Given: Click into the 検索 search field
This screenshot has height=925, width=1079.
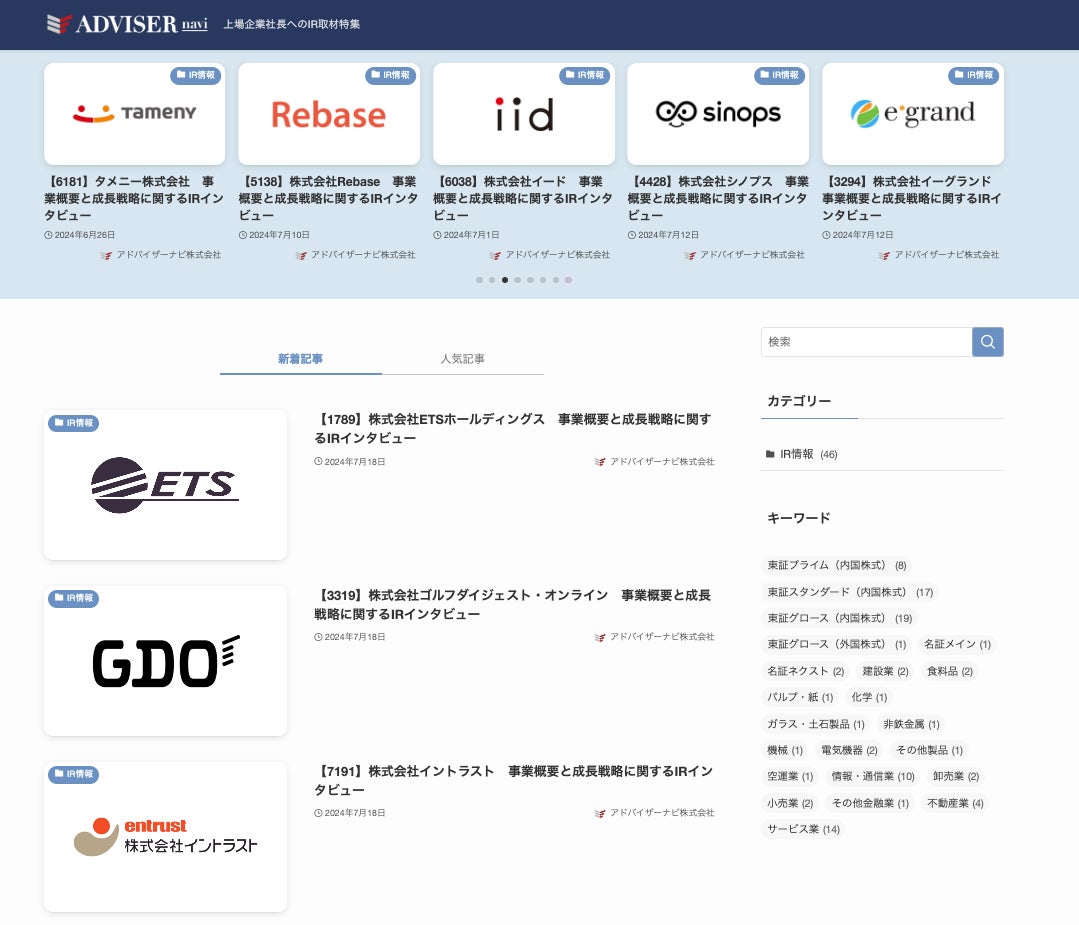Looking at the screenshot, I should pyautogui.click(x=866, y=342).
